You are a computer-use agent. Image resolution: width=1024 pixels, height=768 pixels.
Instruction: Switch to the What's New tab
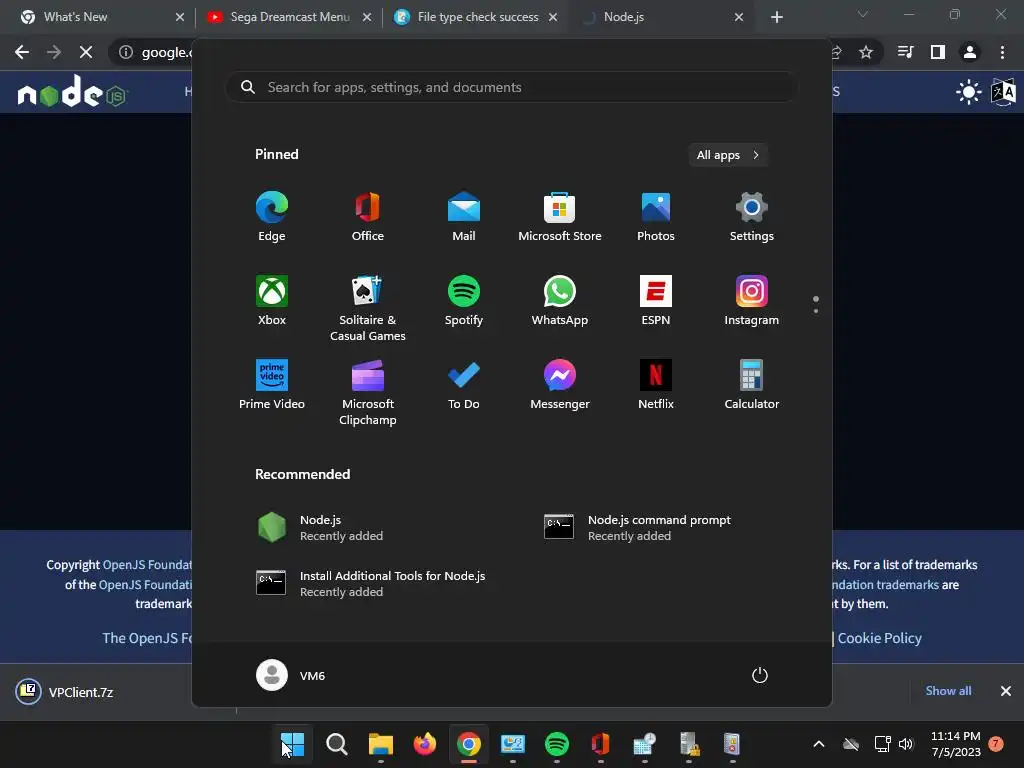97,17
